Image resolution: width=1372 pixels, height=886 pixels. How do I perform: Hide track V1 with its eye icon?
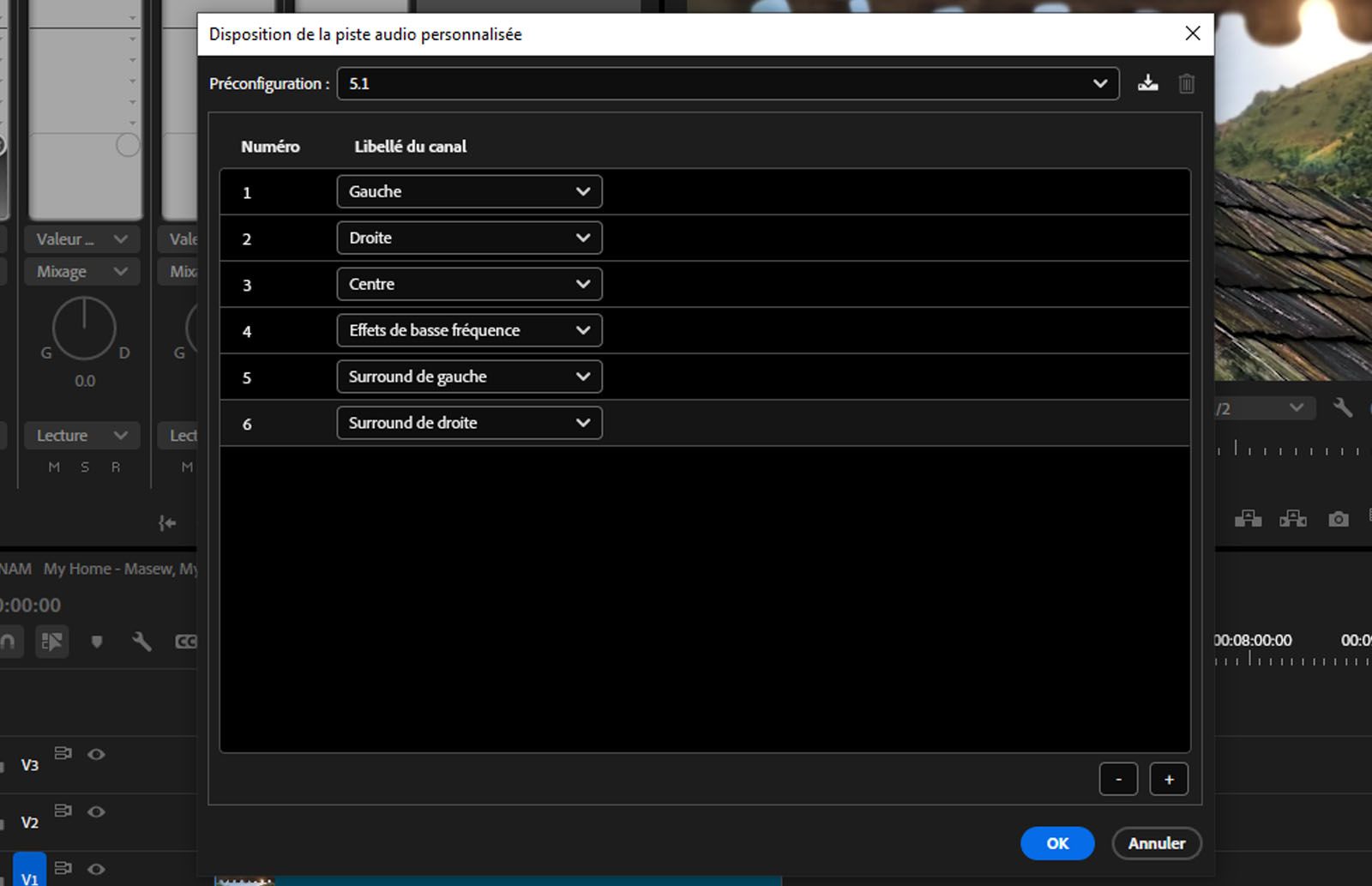click(x=96, y=870)
